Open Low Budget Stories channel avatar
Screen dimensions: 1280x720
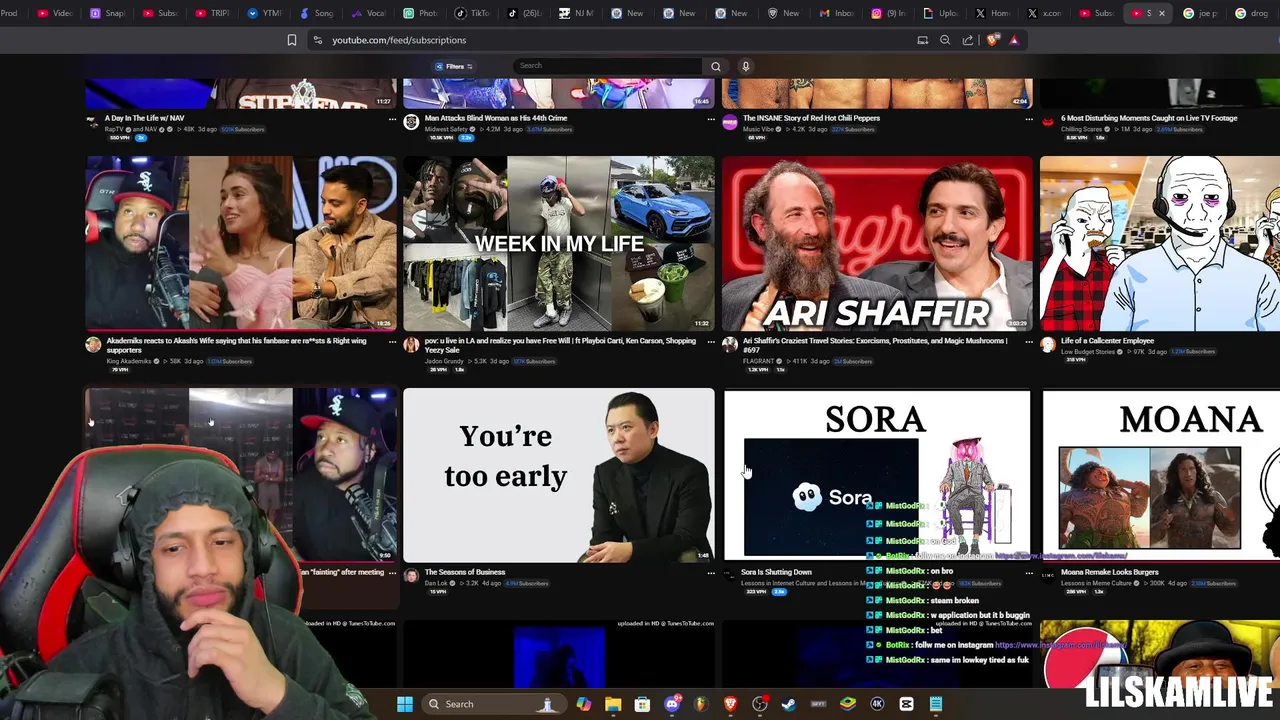[1048, 345]
